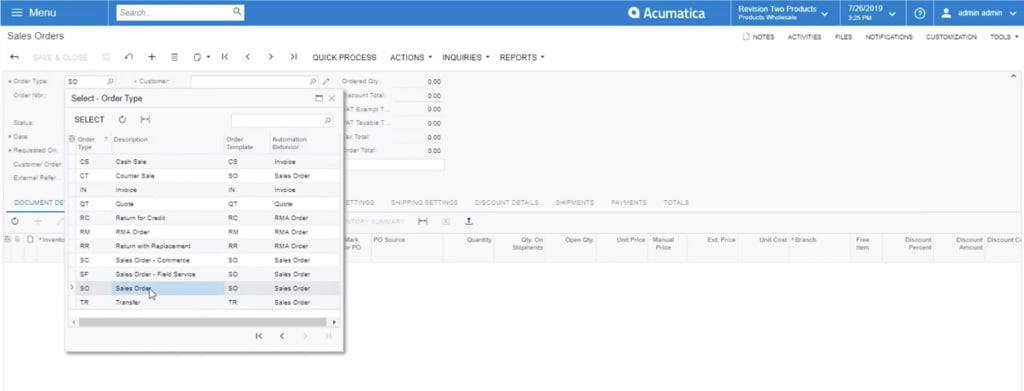Image resolution: width=1024 pixels, height=391 pixels.
Task: Click the dialog horizontal scrollbar
Action: pos(202,322)
